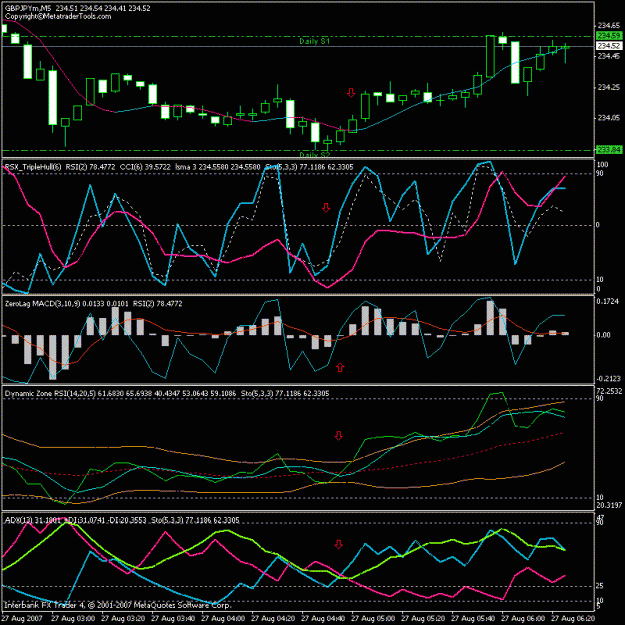Click the ADX(13) 31.1801 indicator label

pyautogui.click(x=32, y=521)
